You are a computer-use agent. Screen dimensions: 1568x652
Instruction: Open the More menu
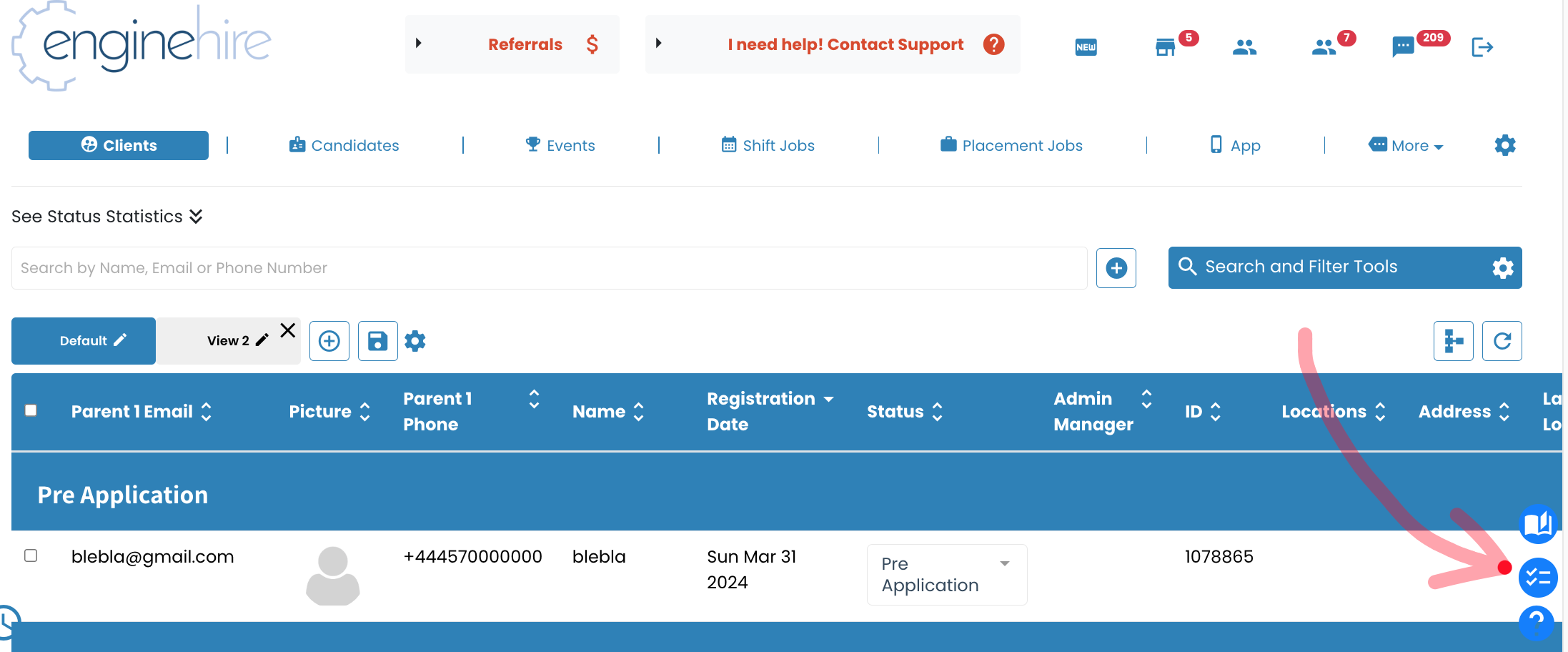tap(1405, 145)
